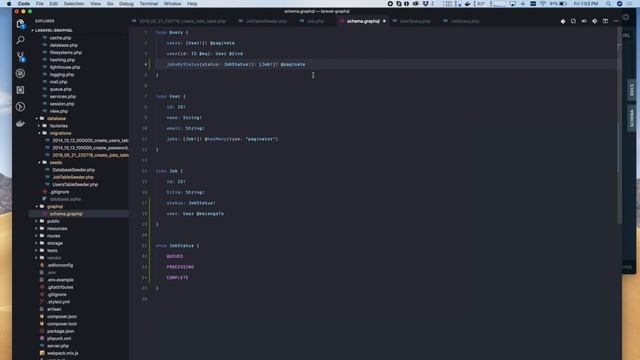Open the View menu
The height and width of the screenshot is (360, 640).
95,4
